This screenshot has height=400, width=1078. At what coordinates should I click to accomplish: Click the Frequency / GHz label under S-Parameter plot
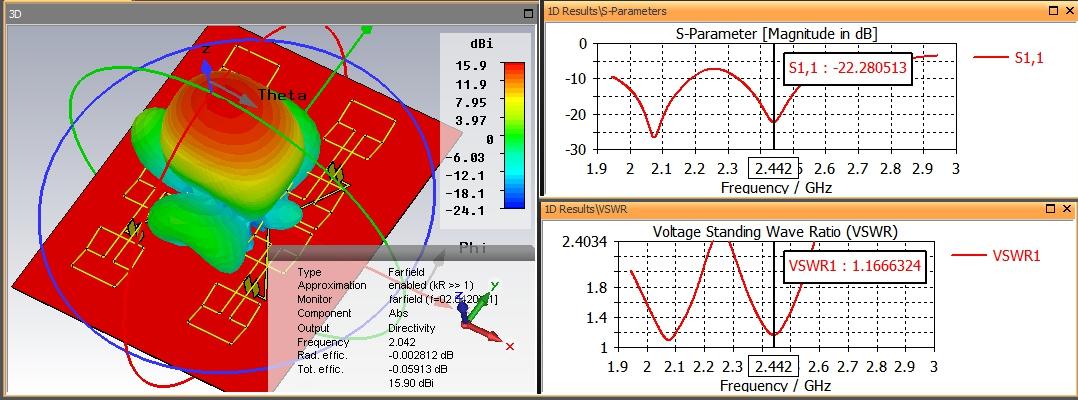point(776,187)
